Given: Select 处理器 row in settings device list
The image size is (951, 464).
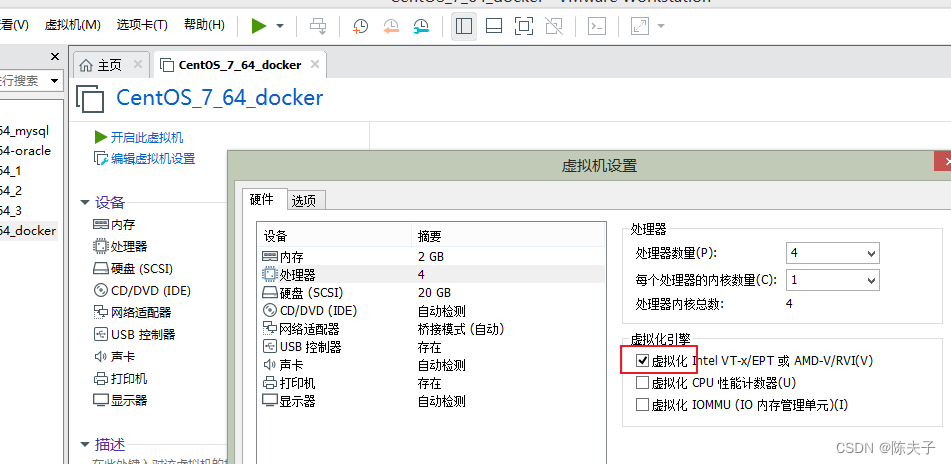Looking at the screenshot, I should pyautogui.click(x=431, y=275).
